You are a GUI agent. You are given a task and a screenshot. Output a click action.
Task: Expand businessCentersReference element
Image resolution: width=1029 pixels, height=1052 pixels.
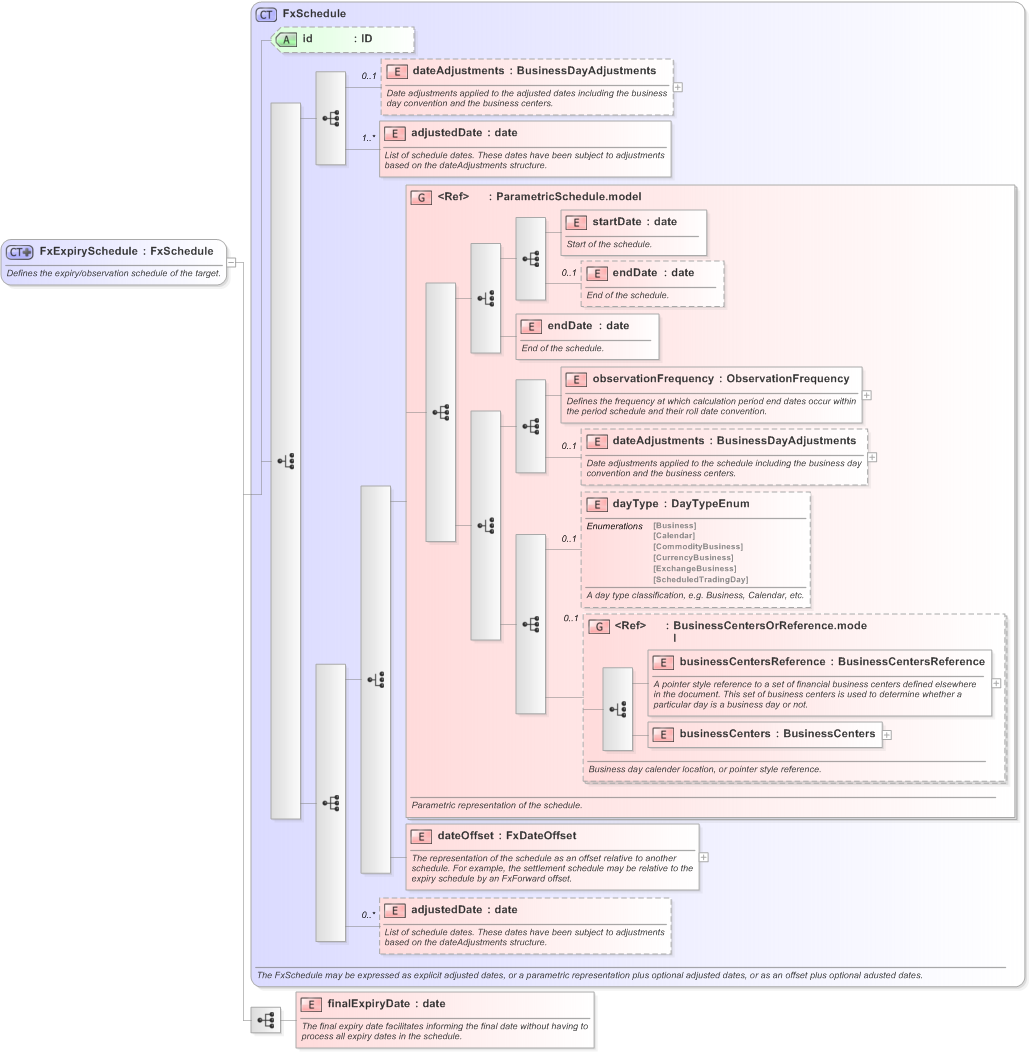[996, 683]
